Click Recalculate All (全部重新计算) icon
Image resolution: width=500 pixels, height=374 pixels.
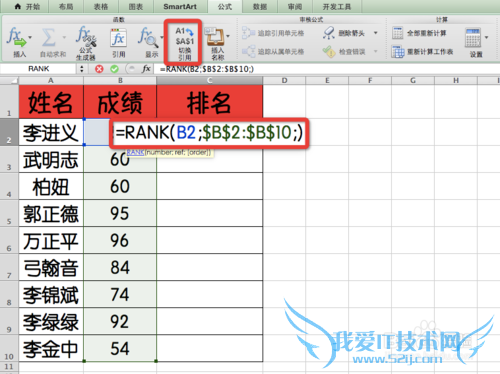tap(397, 33)
